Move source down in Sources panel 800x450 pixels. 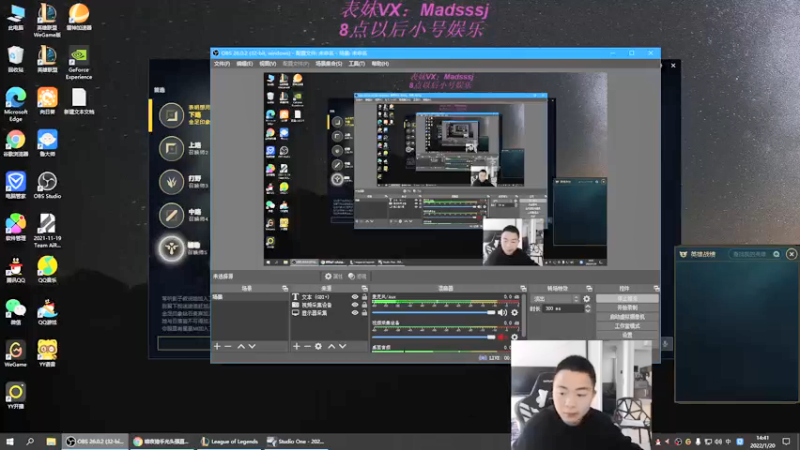pyautogui.click(x=342, y=346)
